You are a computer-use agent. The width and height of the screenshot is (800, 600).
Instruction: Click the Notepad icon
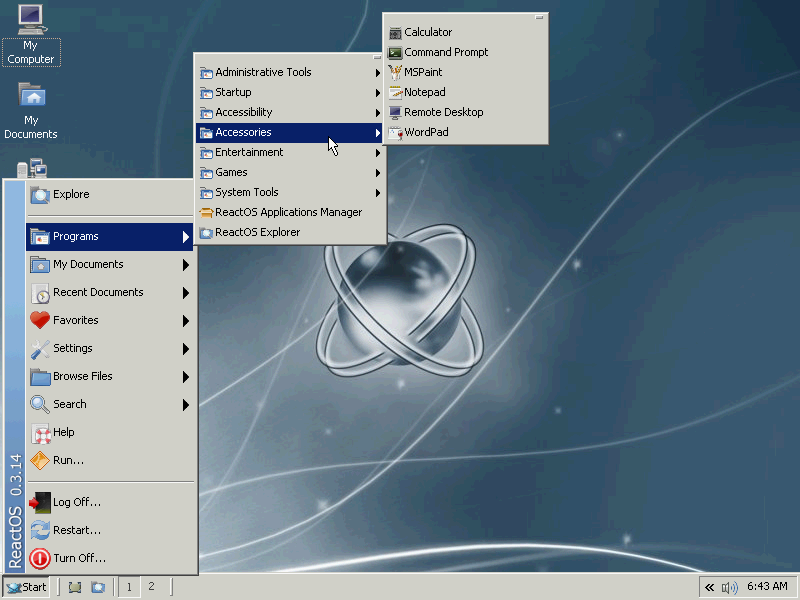coord(395,92)
